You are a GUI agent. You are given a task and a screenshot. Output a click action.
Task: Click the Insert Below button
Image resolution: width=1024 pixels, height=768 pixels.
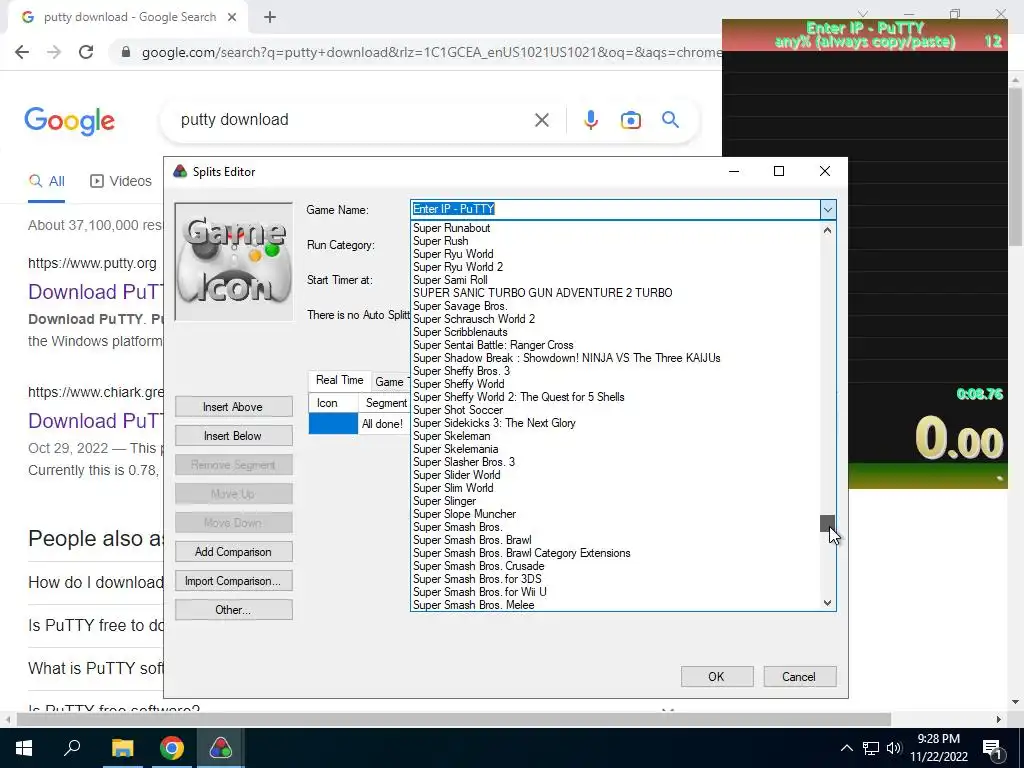point(233,436)
